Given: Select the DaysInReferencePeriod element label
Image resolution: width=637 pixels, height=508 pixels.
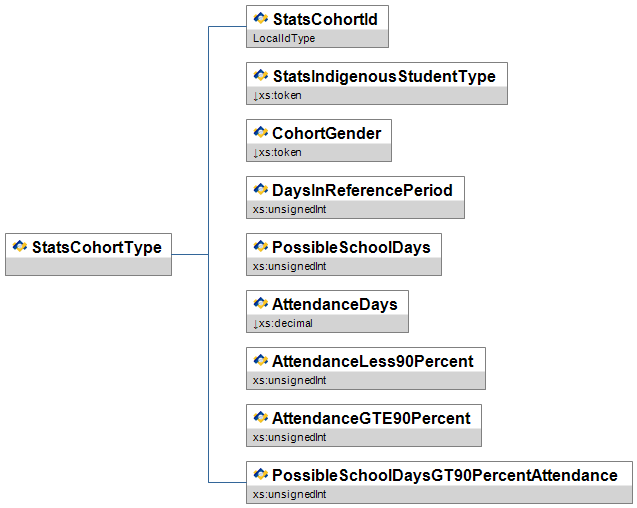Looking at the screenshot, I should (363, 190).
